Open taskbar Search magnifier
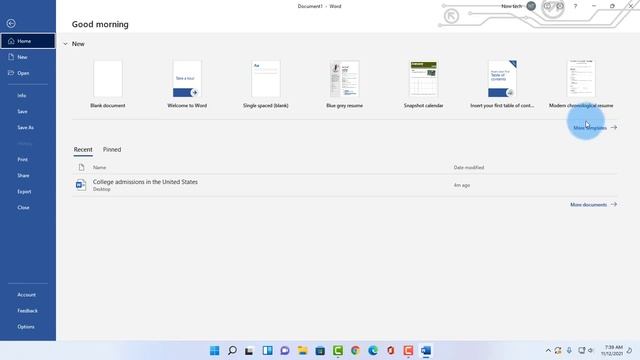 pyautogui.click(x=232, y=351)
